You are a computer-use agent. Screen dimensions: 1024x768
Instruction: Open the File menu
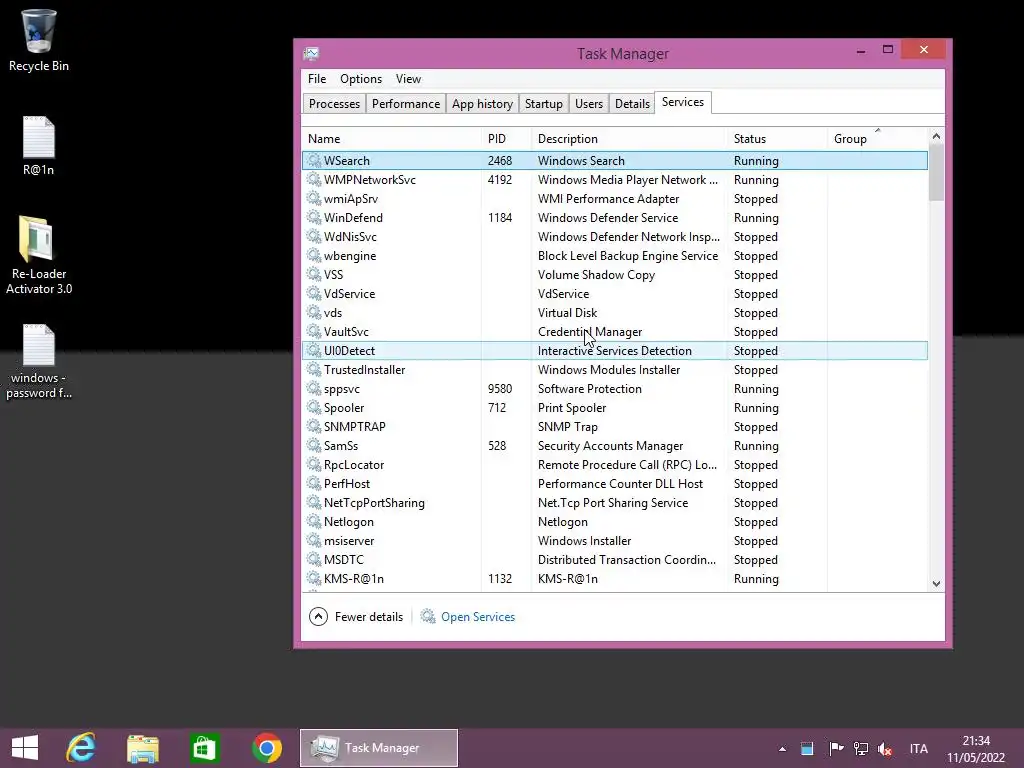317,79
